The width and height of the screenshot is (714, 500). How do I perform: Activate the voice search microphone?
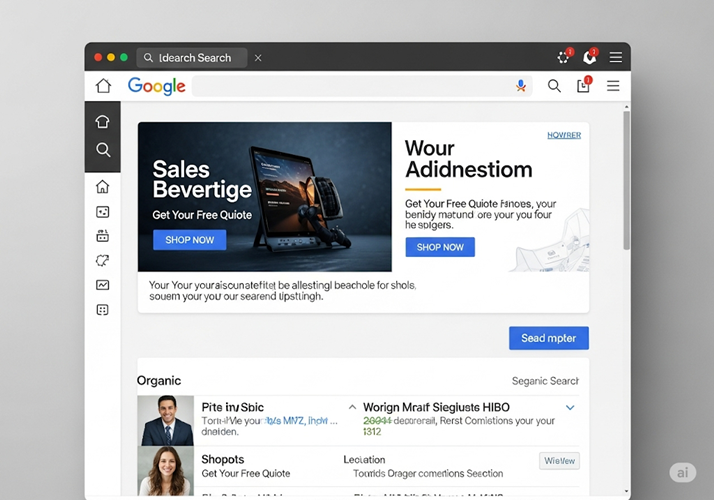tap(521, 86)
